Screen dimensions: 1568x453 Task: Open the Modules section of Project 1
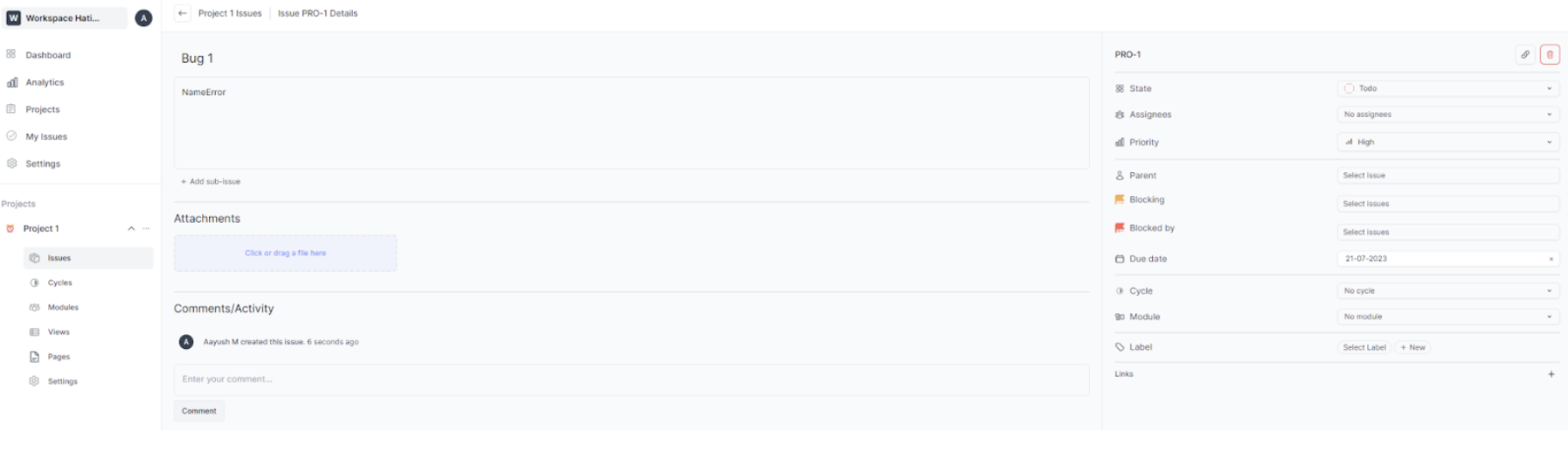62,307
